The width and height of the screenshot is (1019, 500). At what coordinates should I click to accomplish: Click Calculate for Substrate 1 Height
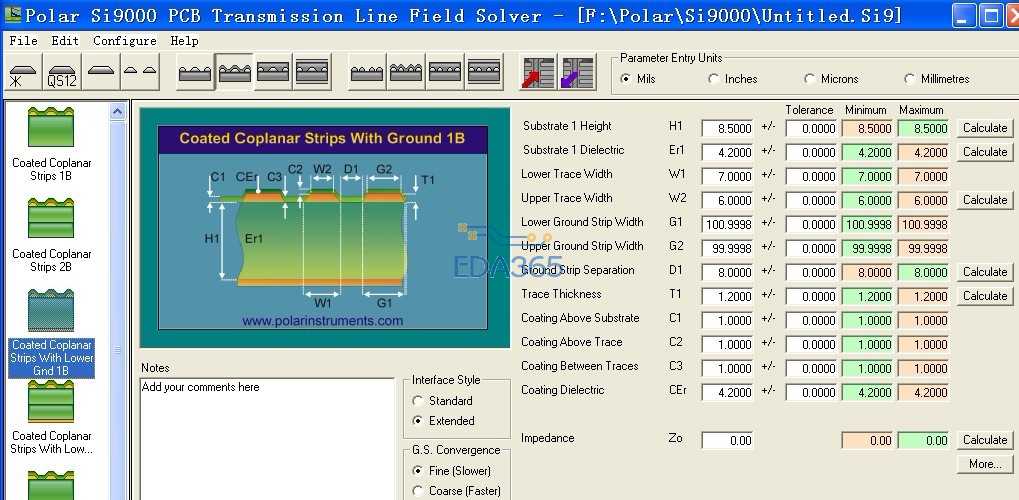[x=985, y=128]
